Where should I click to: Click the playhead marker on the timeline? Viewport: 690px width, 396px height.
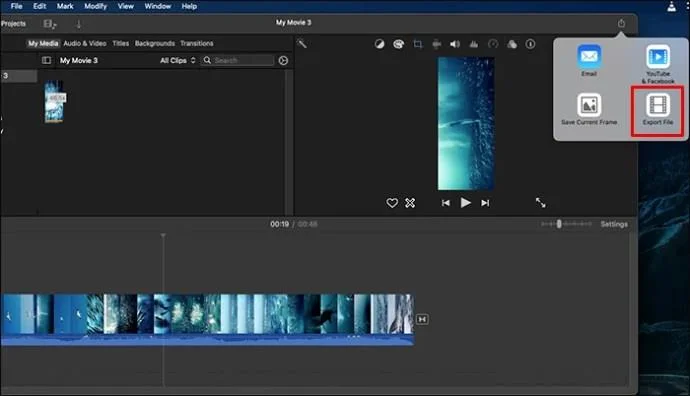[x=163, y=236]
